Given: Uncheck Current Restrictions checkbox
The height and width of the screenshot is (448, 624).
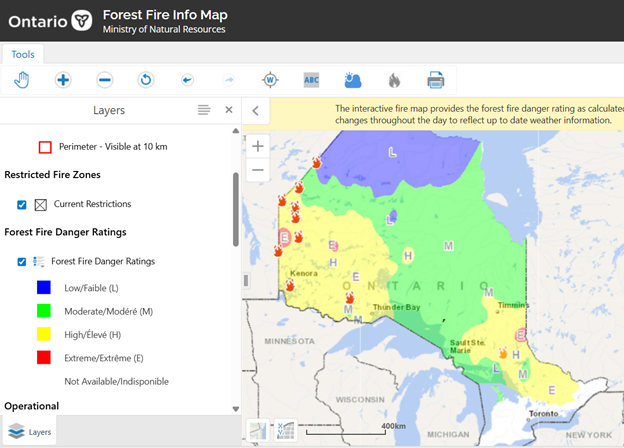Looking at the screenshot, I should pos(22,204).
